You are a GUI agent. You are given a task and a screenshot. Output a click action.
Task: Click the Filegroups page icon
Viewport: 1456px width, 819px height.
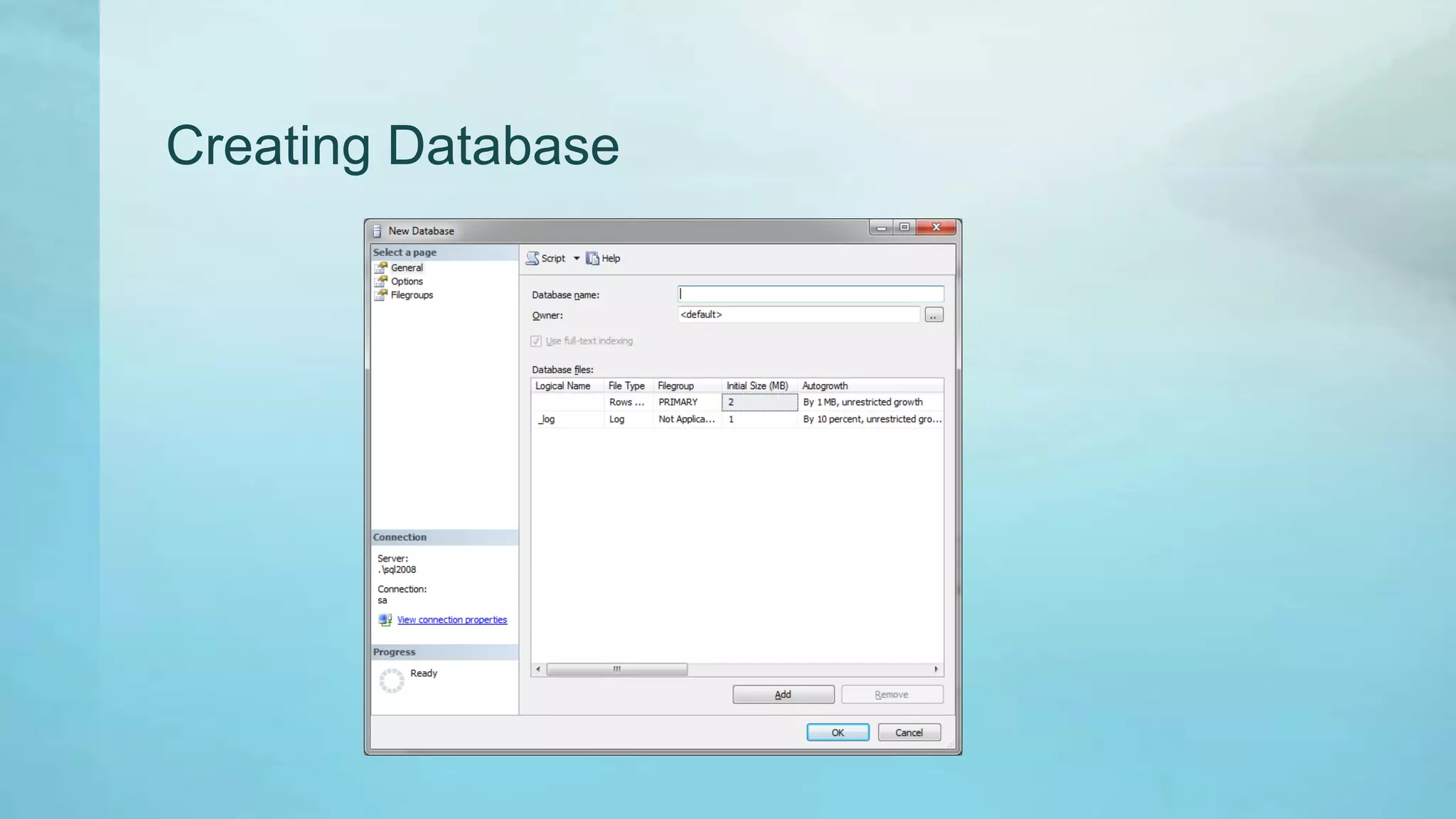tap(381, 295)
